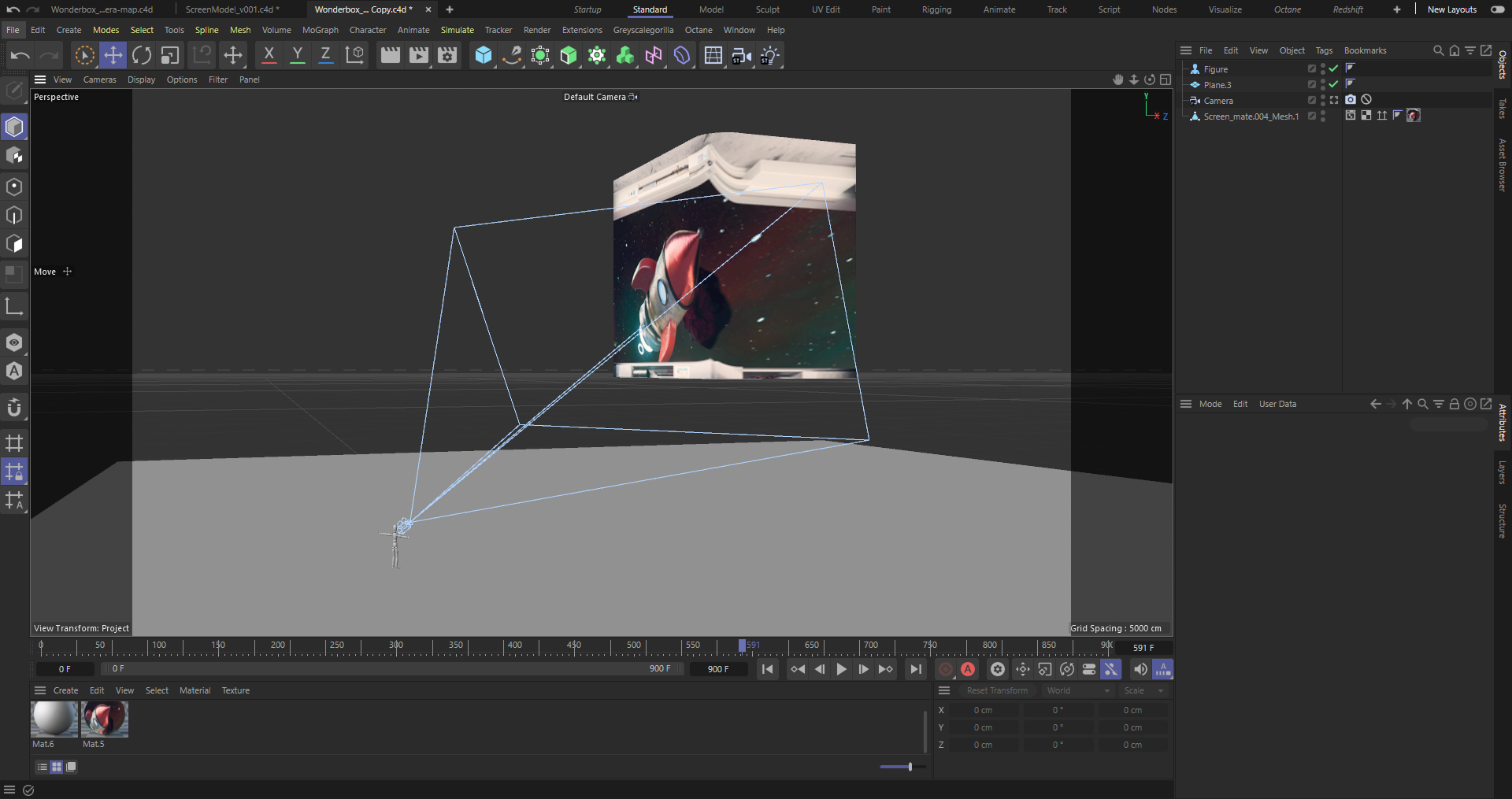1512x799 pixels.
Task: Click the Workplane grid icon
Action: tap(14, 442)
